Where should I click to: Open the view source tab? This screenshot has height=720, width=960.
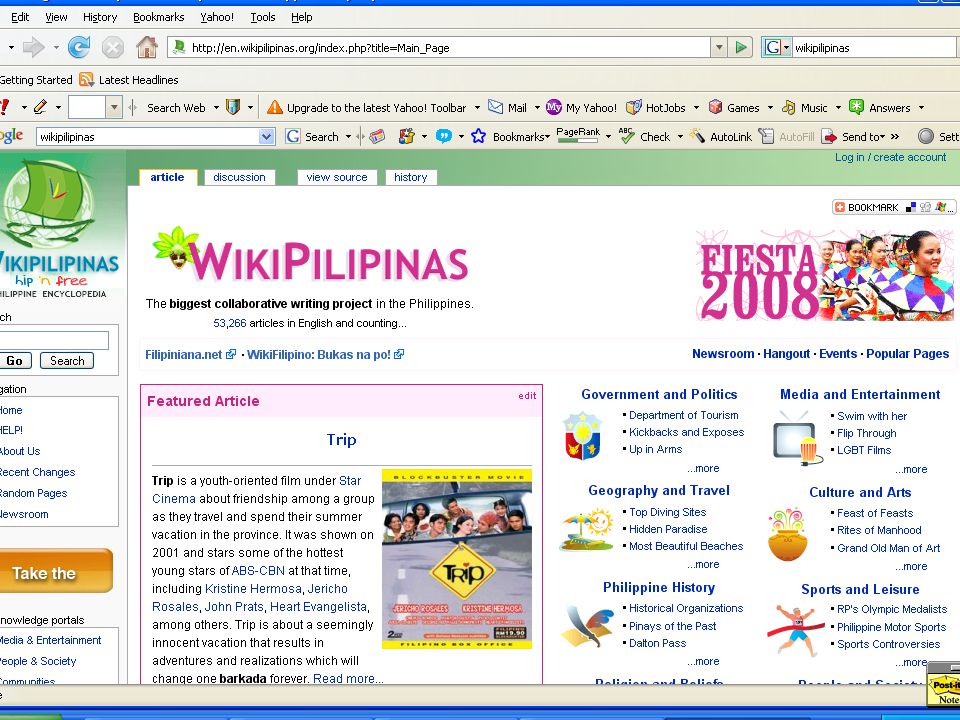coord(337,177)
